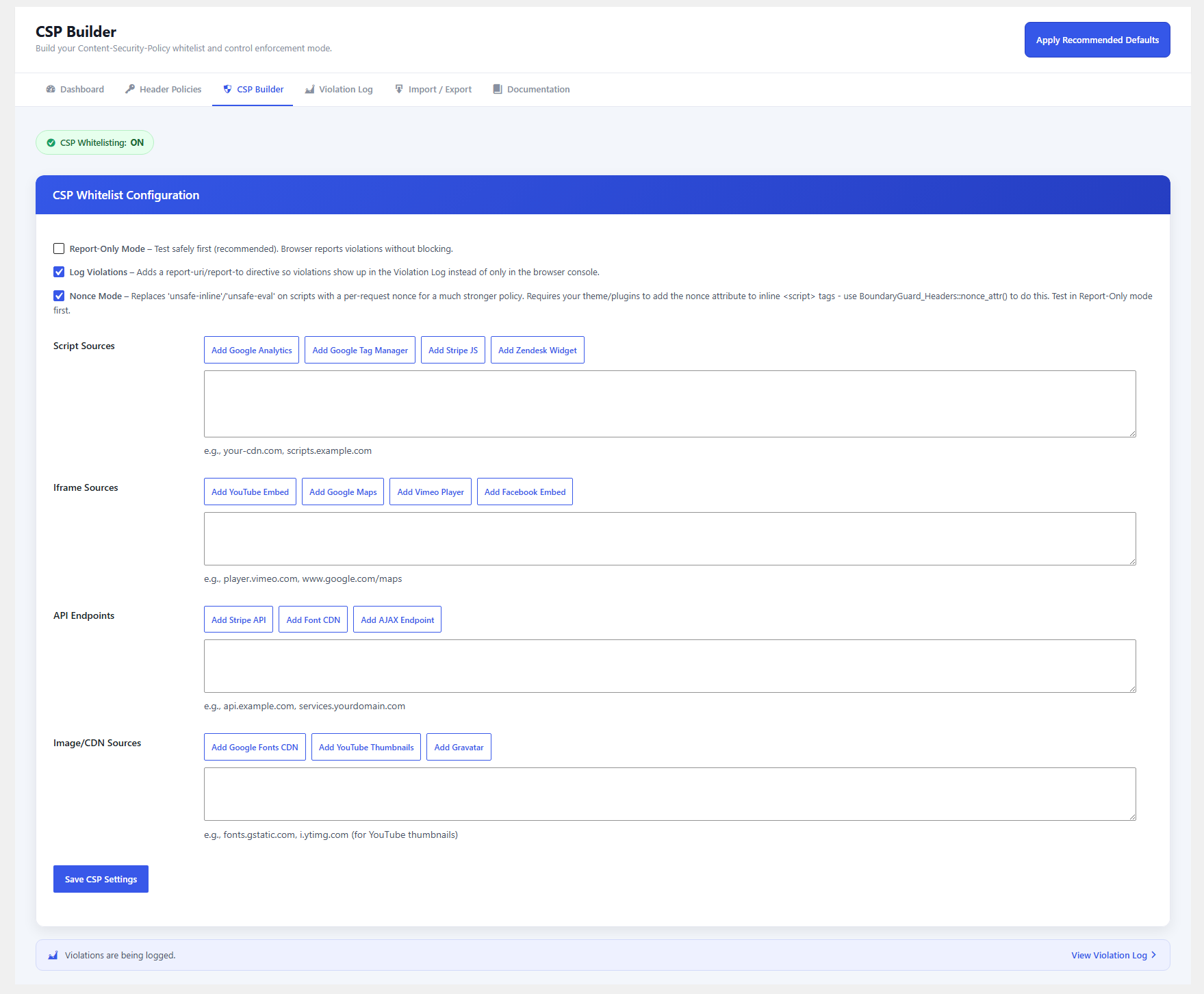Click the Violation Log chart icon
Image resolution: width=1204 pixels, height=994 pixels.
click(x=309, y=89)
